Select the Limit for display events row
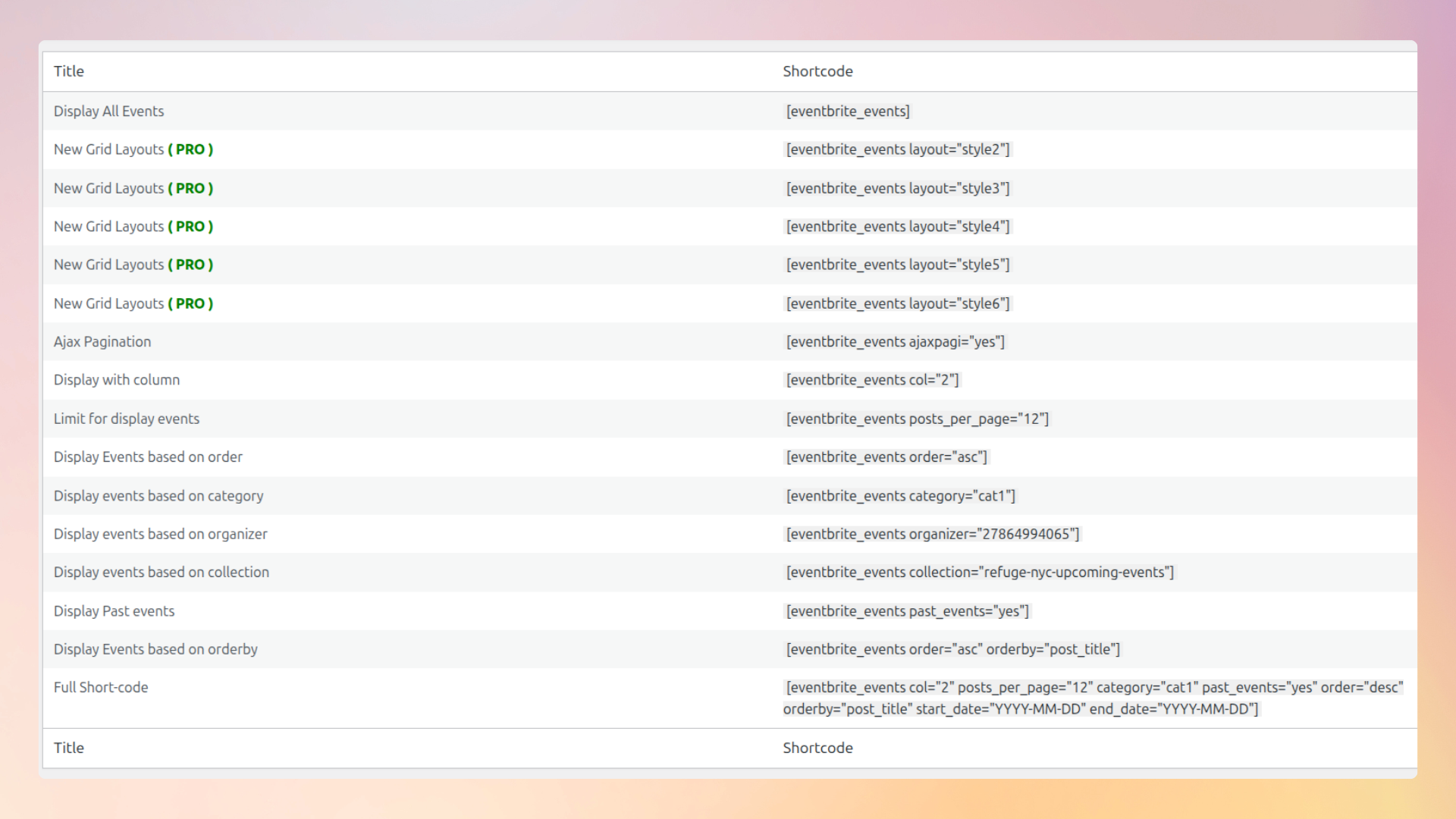1456x819 pixels. 127,418
